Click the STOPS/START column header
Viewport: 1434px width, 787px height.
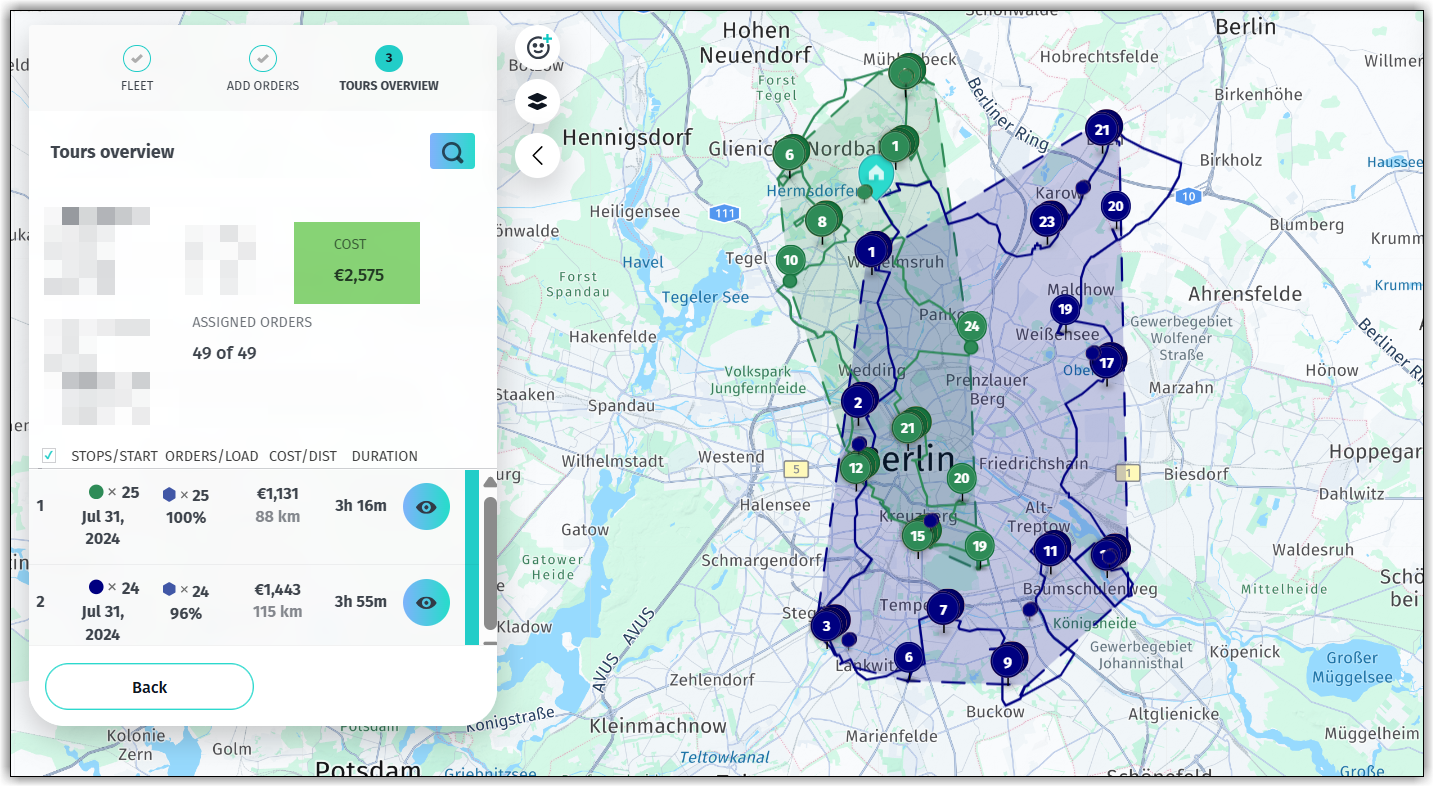tap(114, 456)
